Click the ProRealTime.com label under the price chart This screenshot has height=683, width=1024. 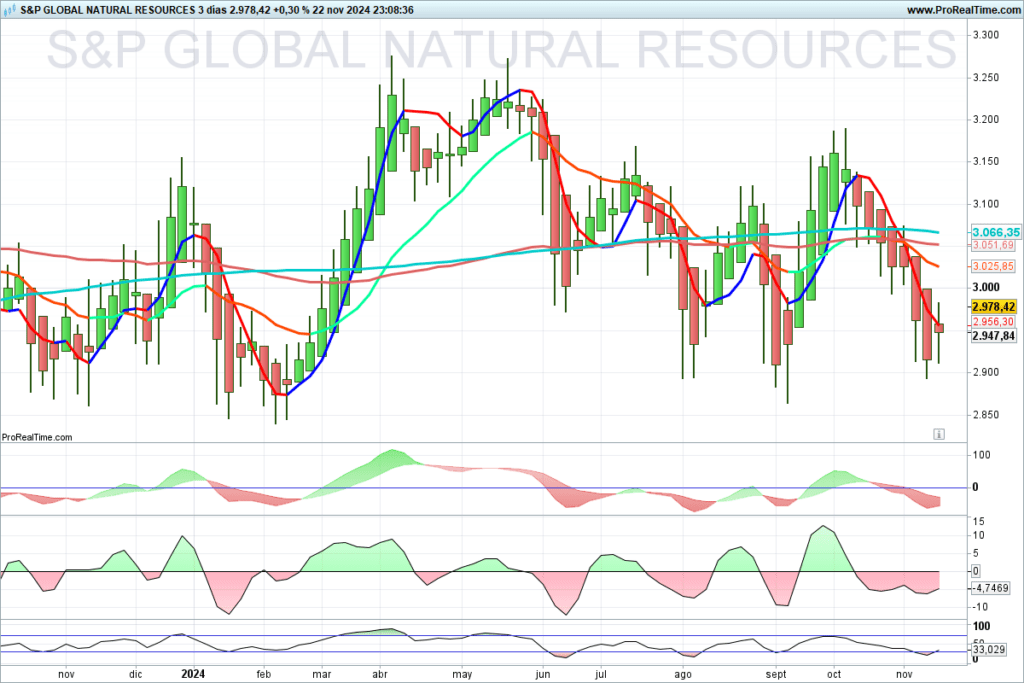[x=37, y=437]
